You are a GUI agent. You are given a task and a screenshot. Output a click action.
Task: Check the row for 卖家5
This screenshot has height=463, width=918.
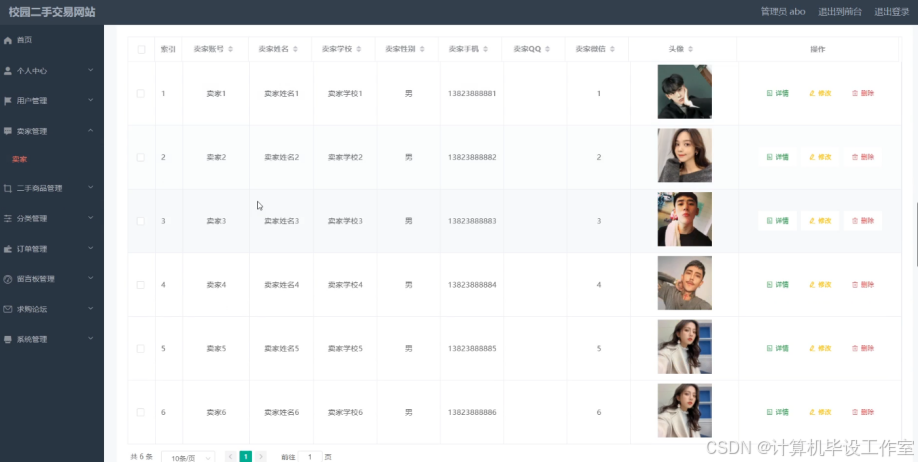pos(141,349)
